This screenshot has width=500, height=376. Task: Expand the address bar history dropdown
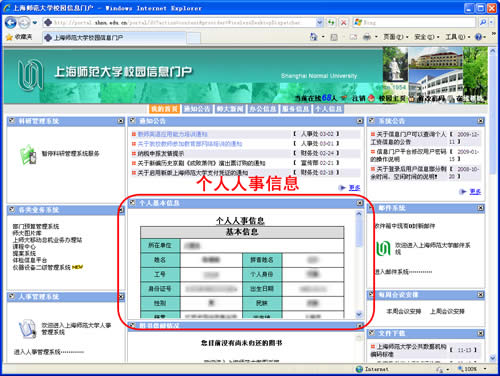319,23
